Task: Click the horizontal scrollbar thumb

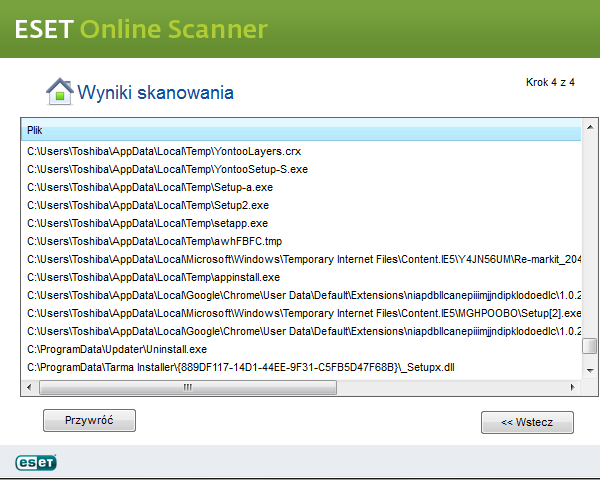Action: (x=188, y=387)
